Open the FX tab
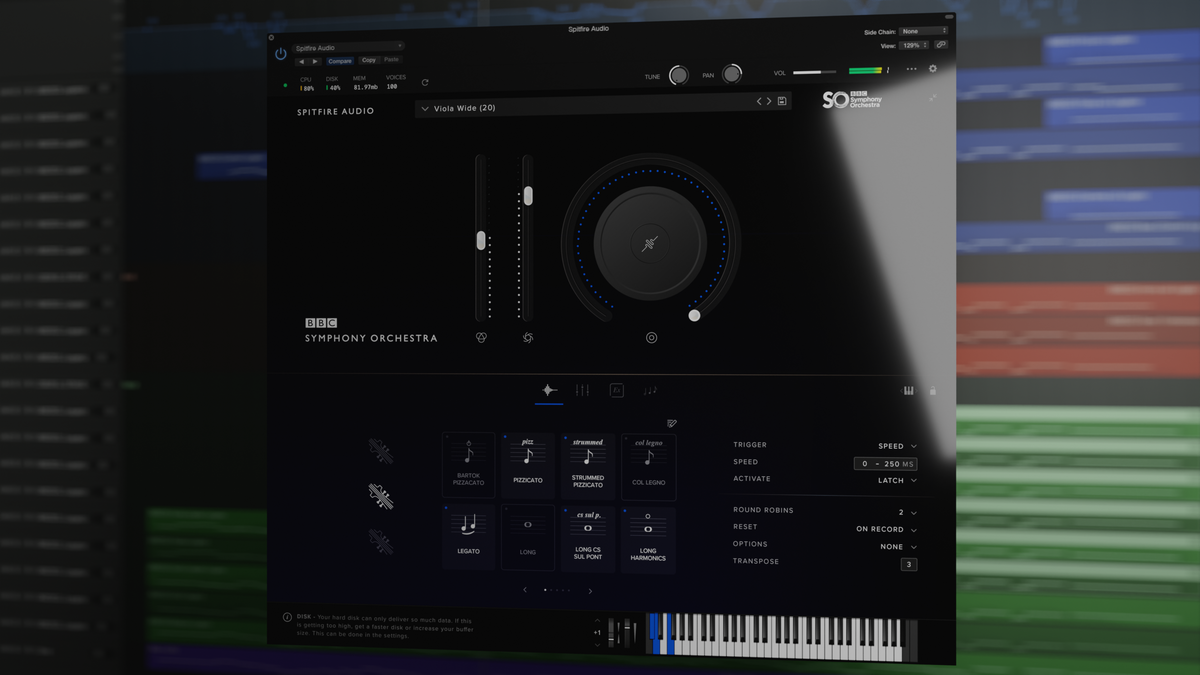This screenshot has height=675, width=1200. pos(616,390)
